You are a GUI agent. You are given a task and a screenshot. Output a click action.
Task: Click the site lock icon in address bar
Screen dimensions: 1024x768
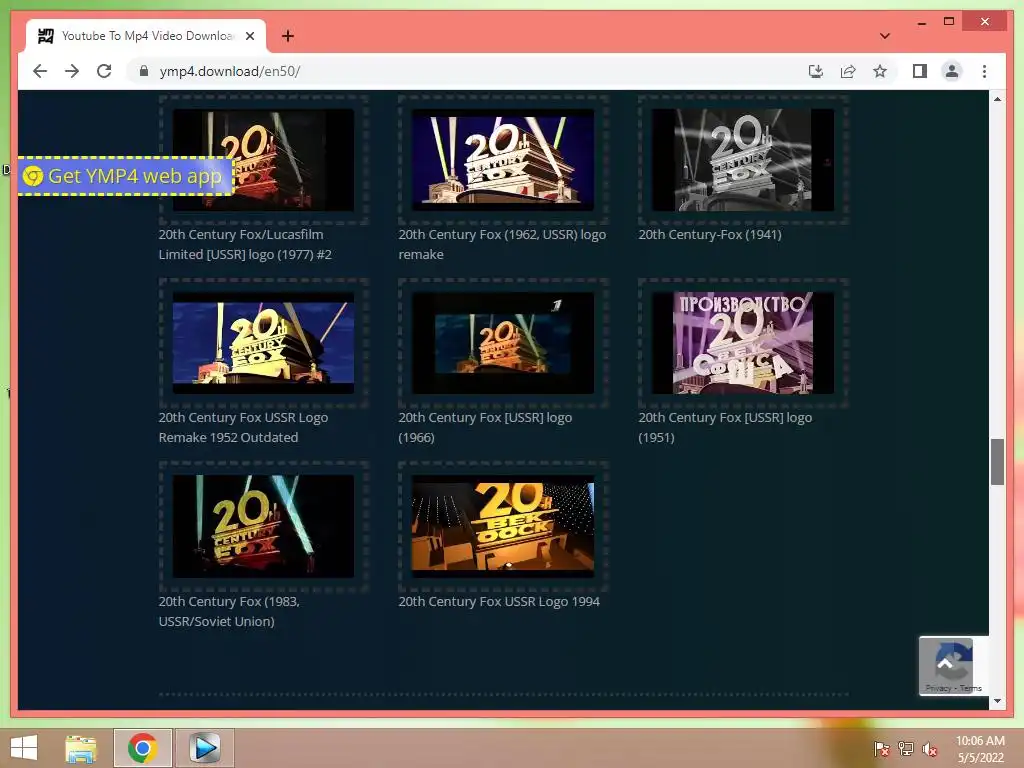(x=144, y=71)
